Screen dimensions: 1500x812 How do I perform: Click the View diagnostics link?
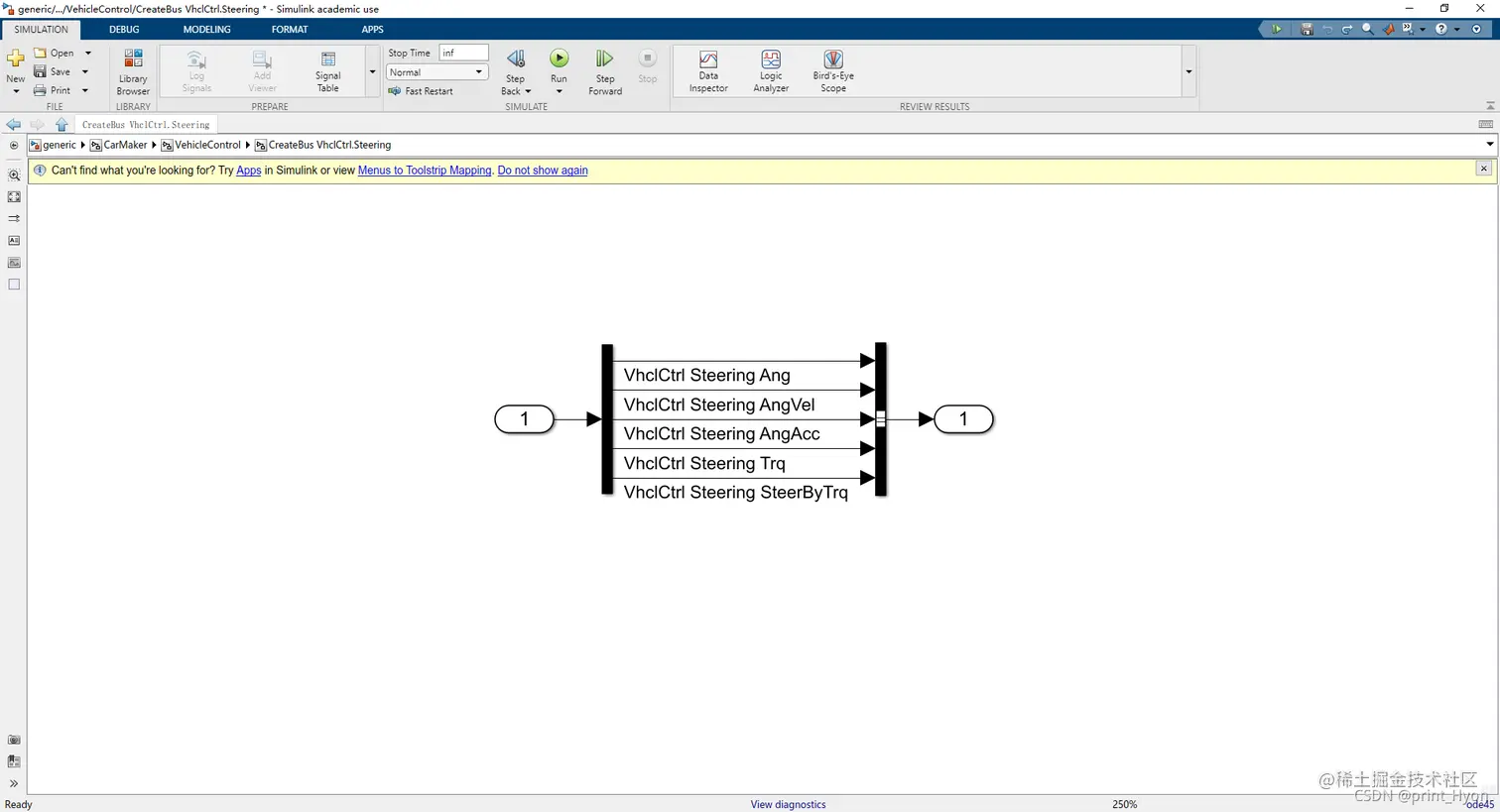pyautogui.click(x=788, y=804)
